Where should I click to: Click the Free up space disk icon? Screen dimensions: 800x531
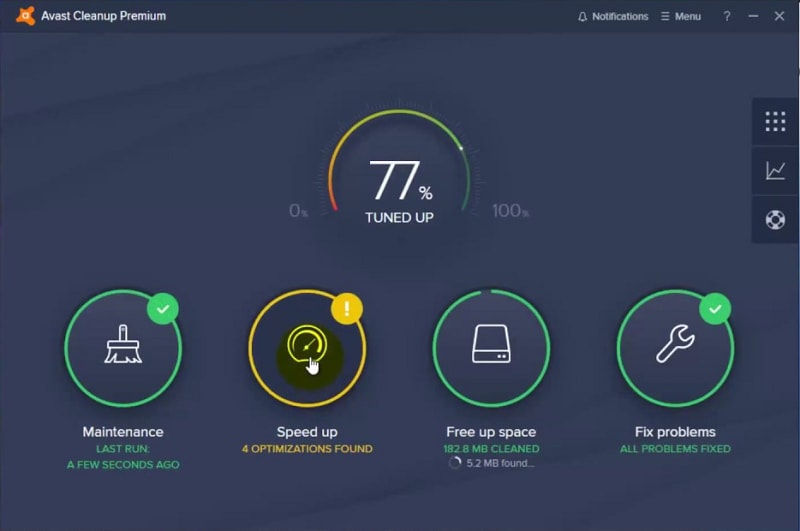click(x=491, y=347)
